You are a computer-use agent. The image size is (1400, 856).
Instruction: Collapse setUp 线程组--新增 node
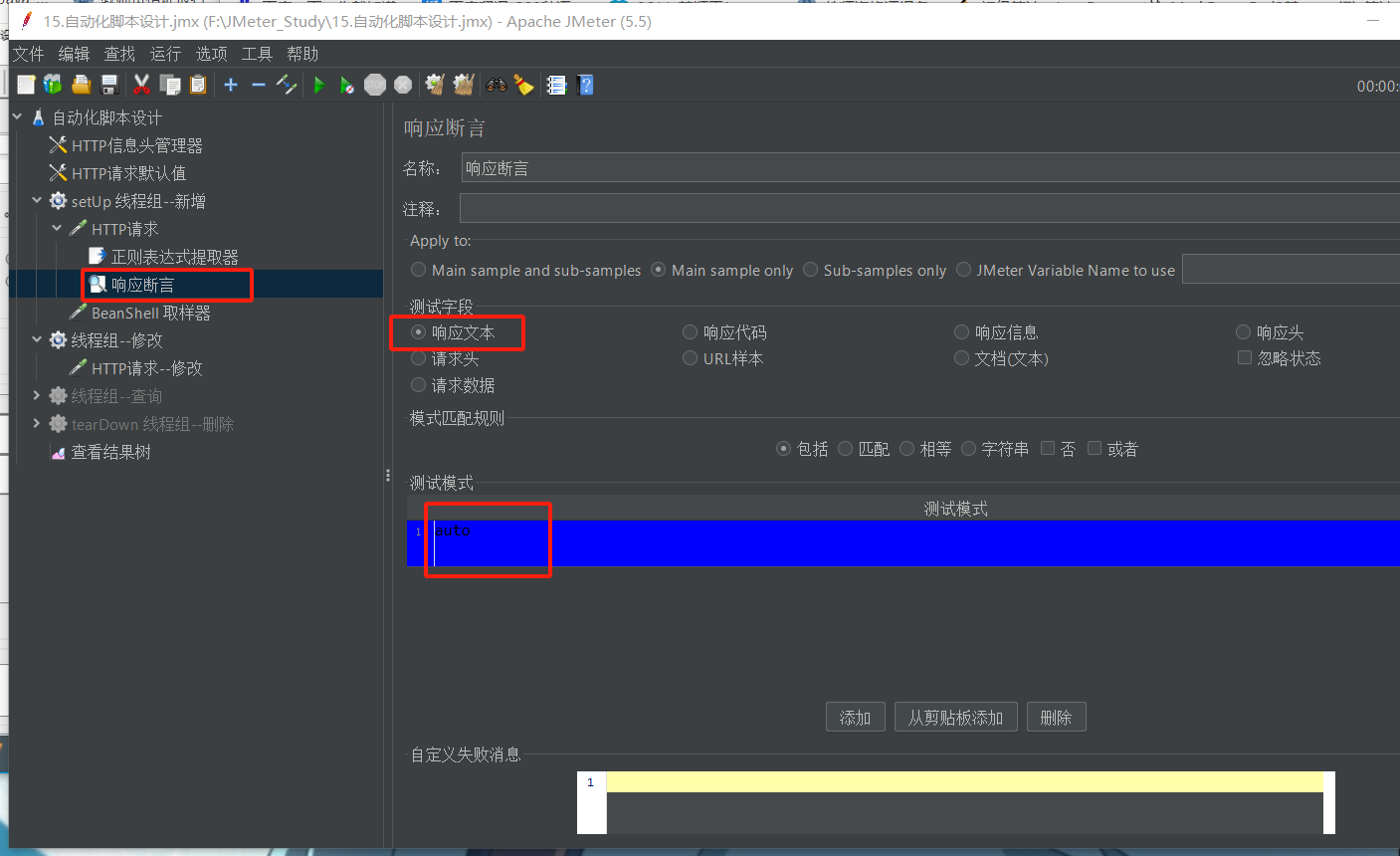[37, 201]
